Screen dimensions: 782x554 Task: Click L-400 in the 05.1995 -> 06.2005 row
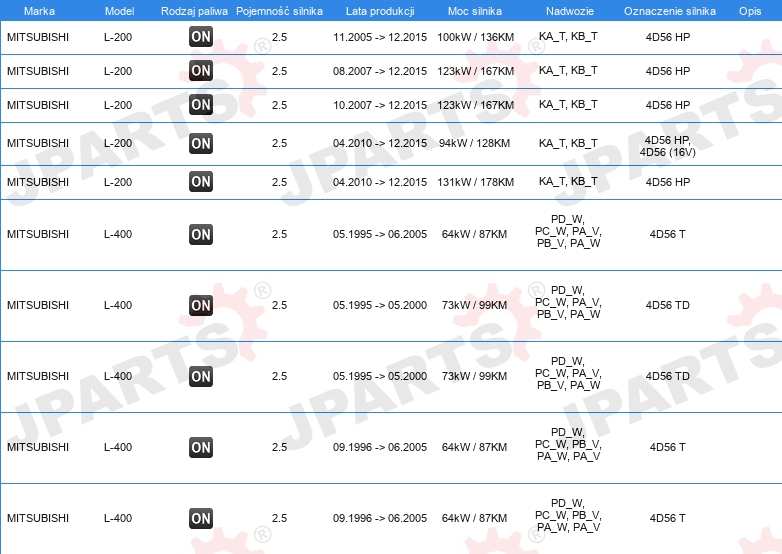click(x=118, y=234)
